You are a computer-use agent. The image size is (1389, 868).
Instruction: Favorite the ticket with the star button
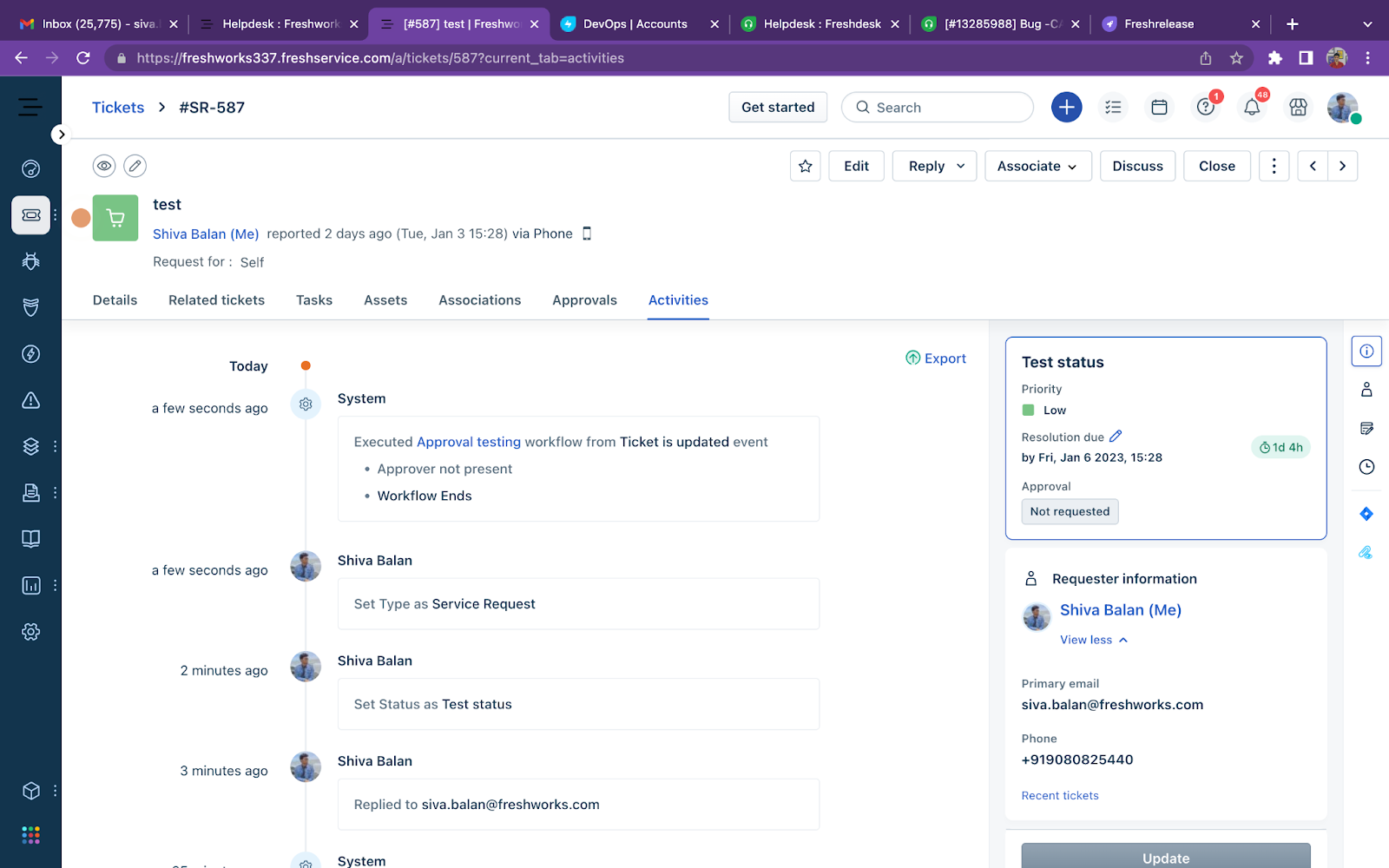pyautogui.click(x=806, y=166)
